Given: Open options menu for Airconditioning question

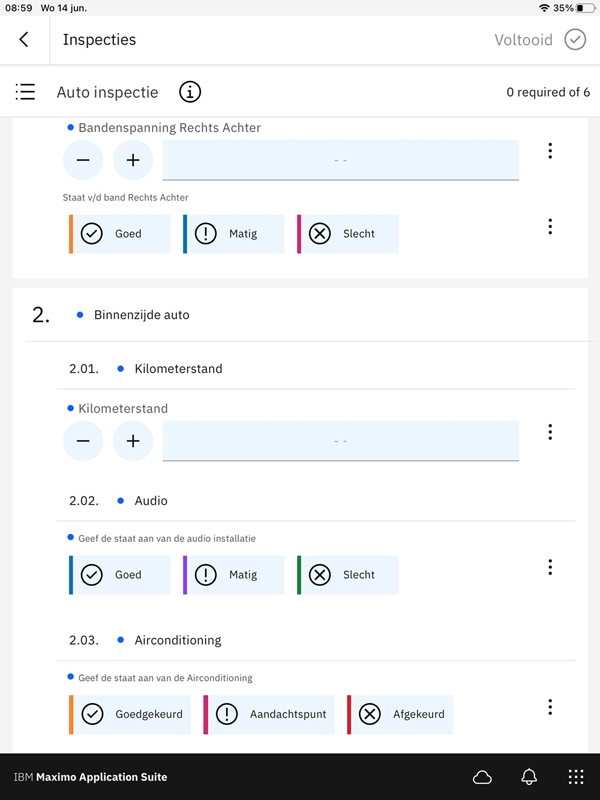Looking at the screenshot, I should pyautogui.click(x=550, y=707).
